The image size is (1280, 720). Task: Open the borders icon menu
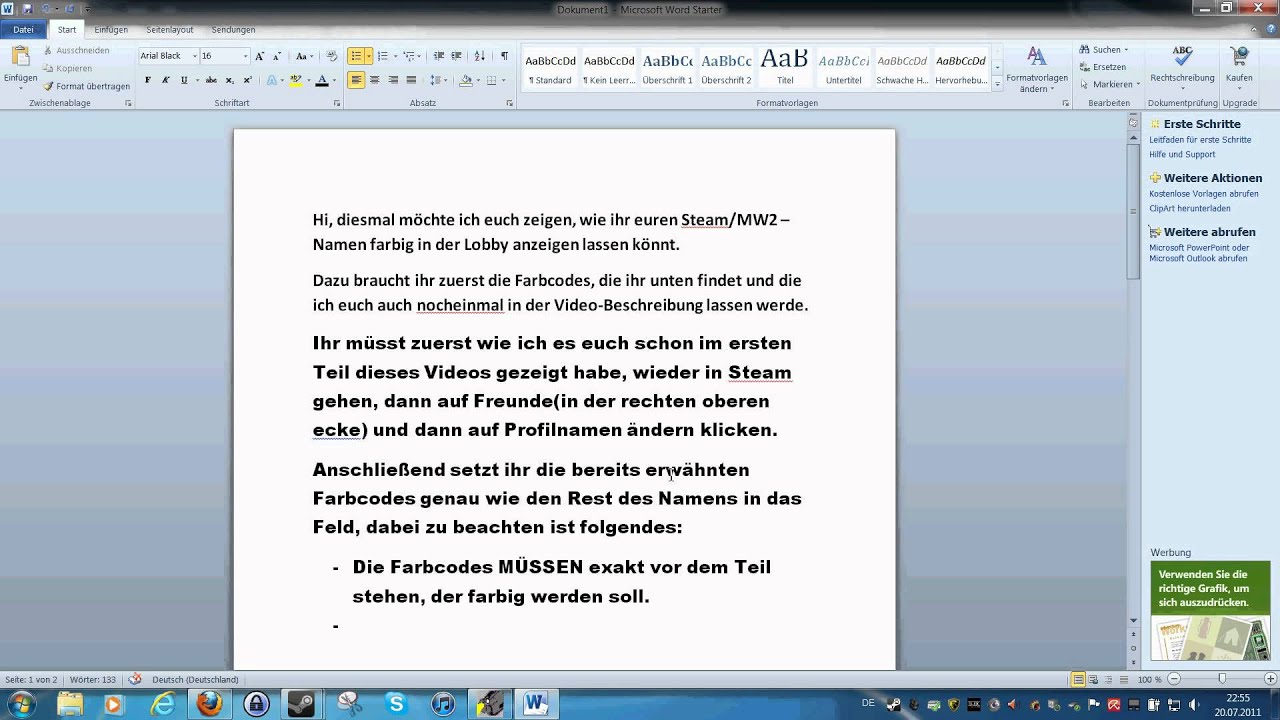[x=491, y=80]
